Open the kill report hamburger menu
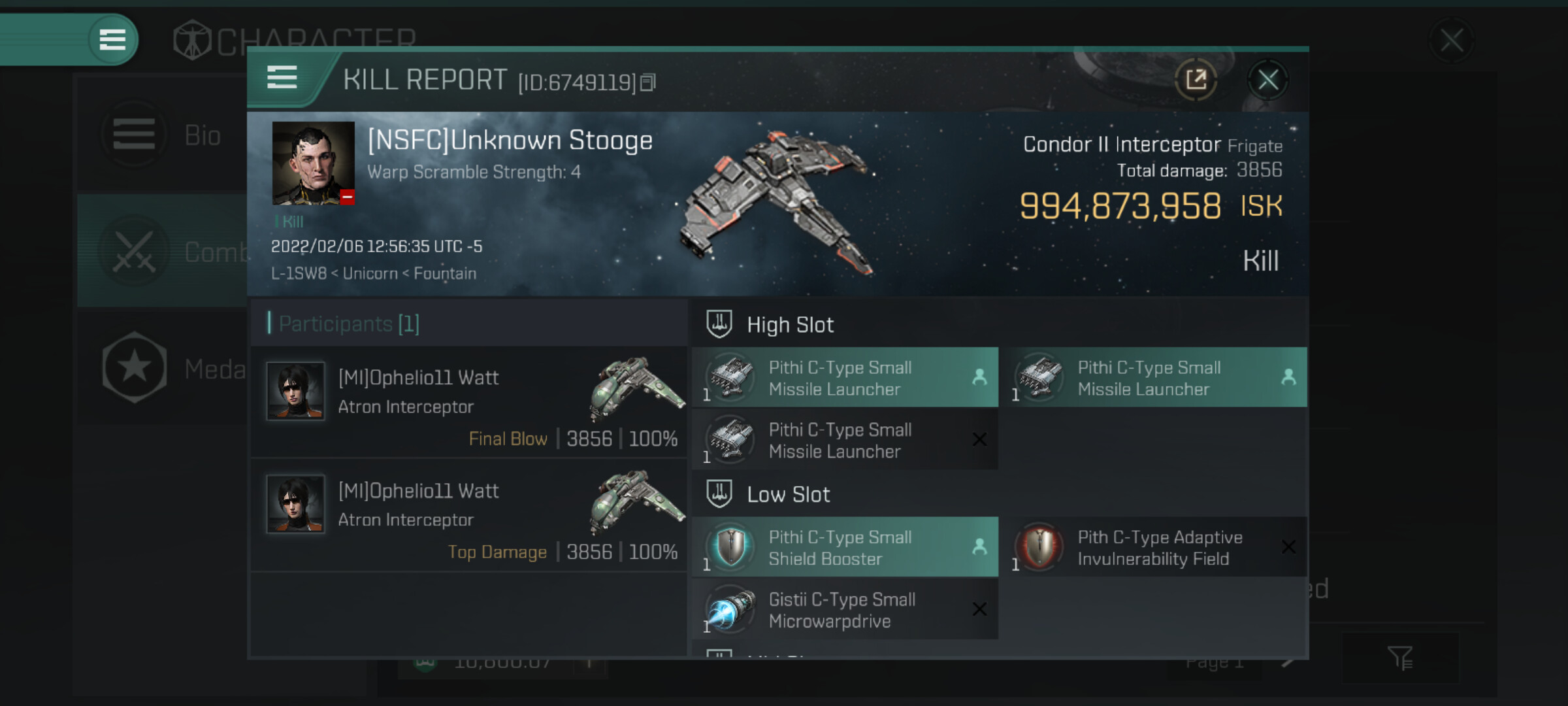Screen dimensions: 1568x706 pos(282,78)
